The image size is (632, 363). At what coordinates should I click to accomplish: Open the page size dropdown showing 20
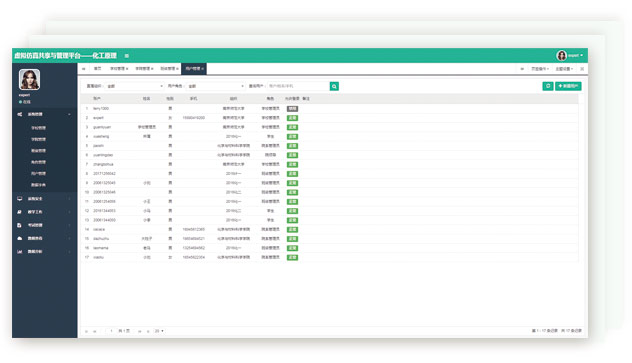(159, 331)
